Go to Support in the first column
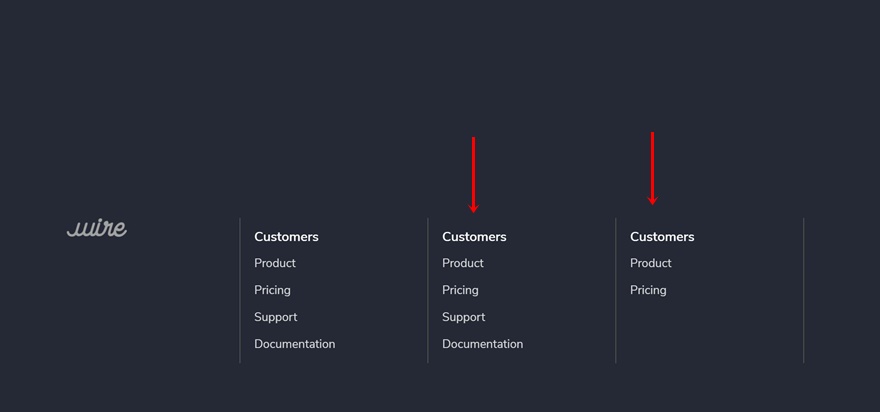Screen dimensions: 880x412 (x=275, y=317)
